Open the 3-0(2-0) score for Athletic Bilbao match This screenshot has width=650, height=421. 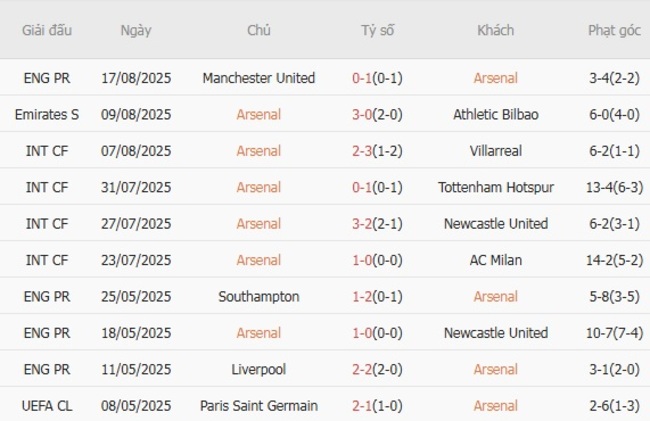pos(377,114)
